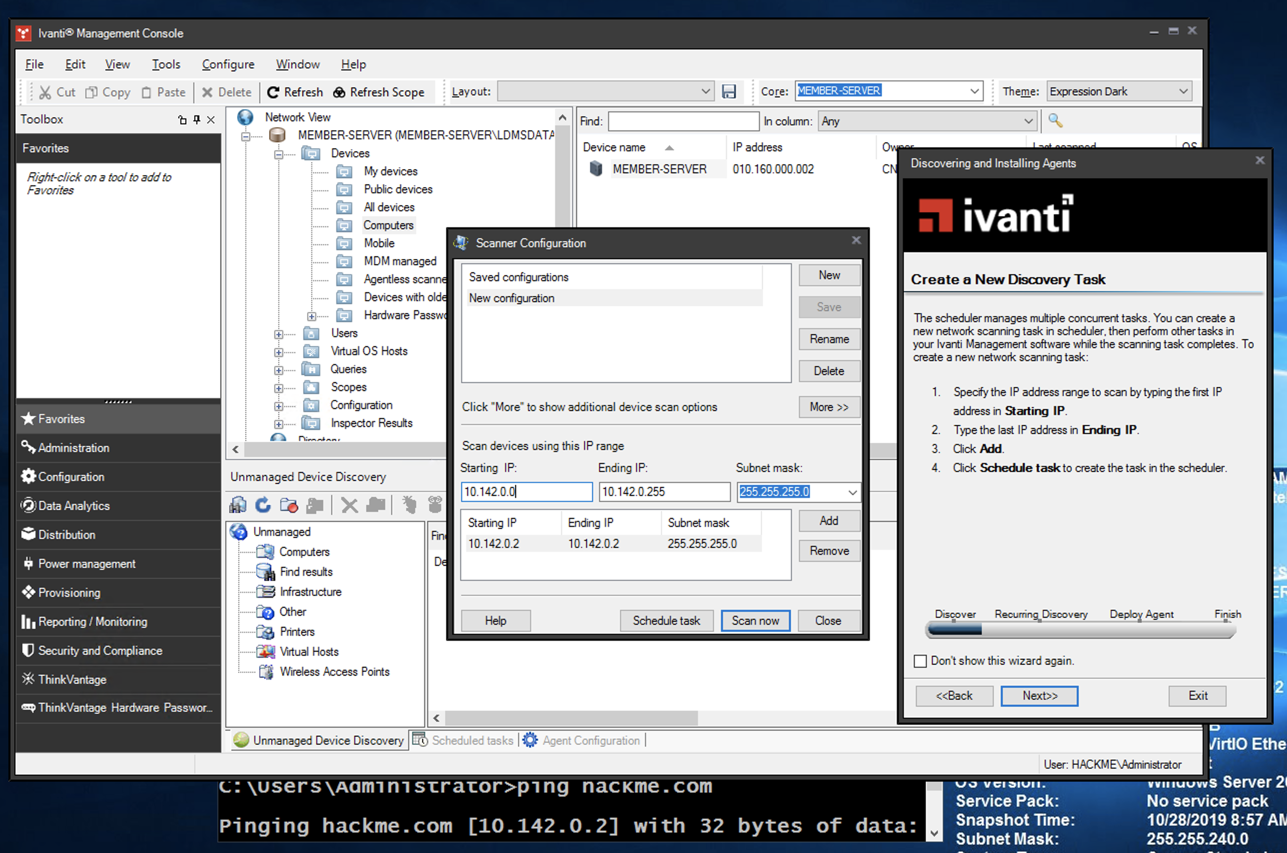Open the Subnet mask dropdown
The height and width of the screenshot is (853, 1287).
click(852, 492)
